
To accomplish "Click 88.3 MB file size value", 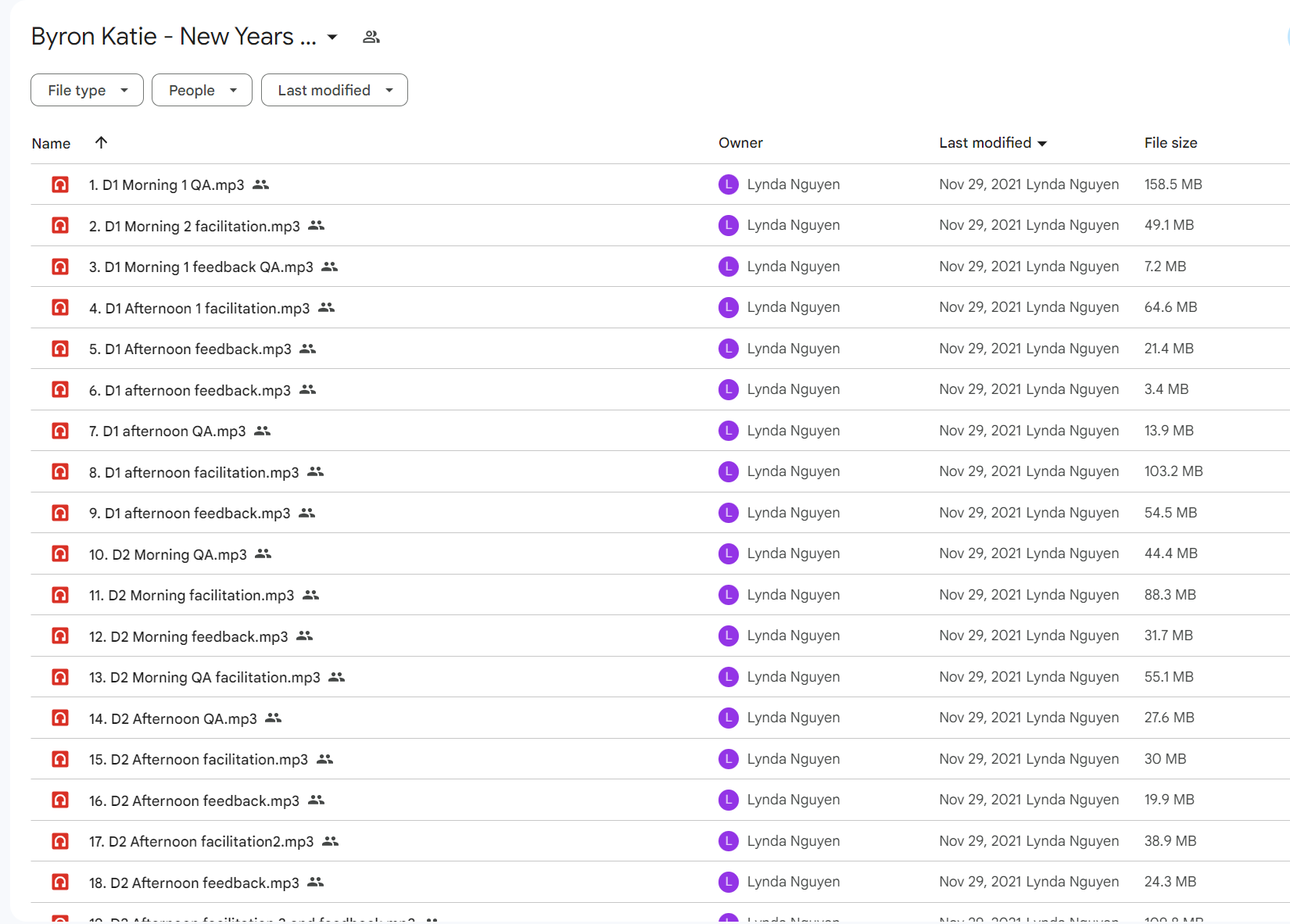I will coord(1170,595).
